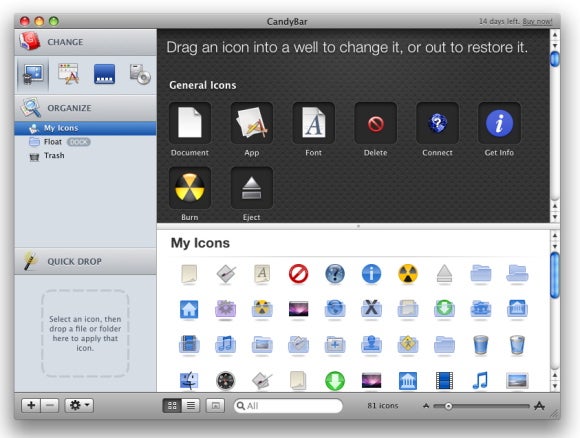Select the round green download arrow icon
The height and width of the screenshot is (438, 580).
tap(335, 380)
